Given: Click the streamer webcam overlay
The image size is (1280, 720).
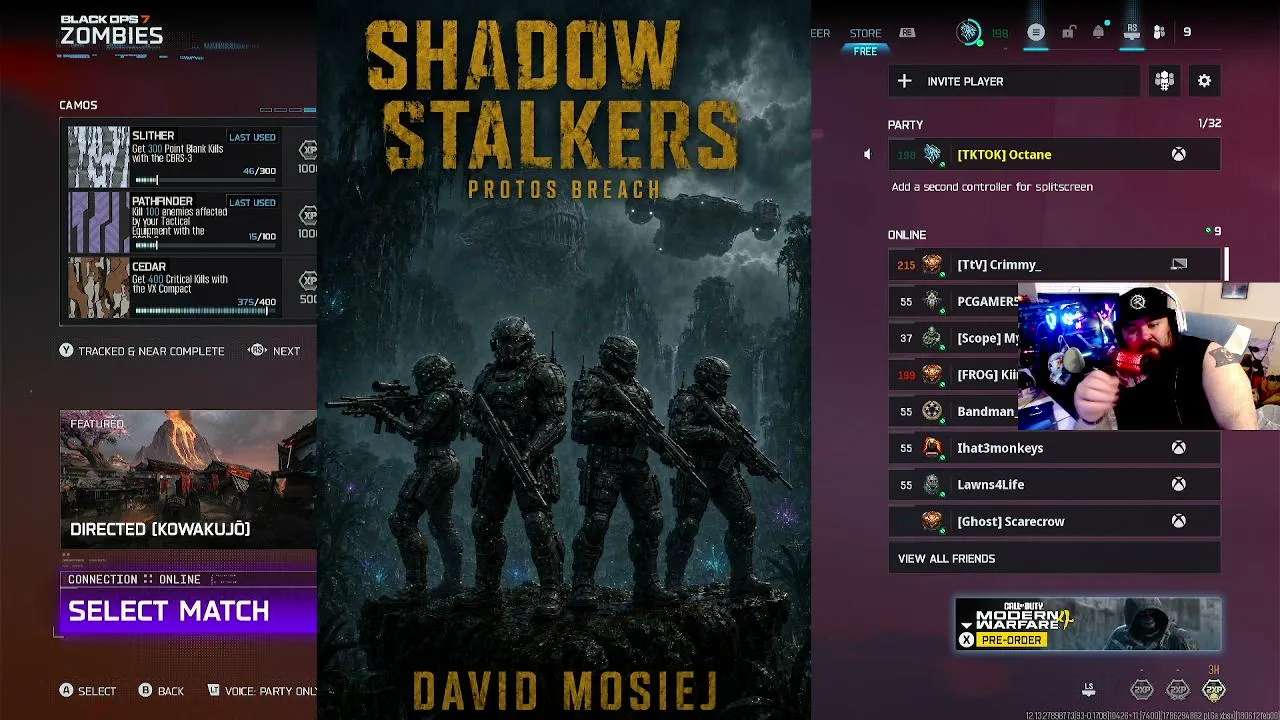Looking at the screenshot, I should tap(1149, 356).
